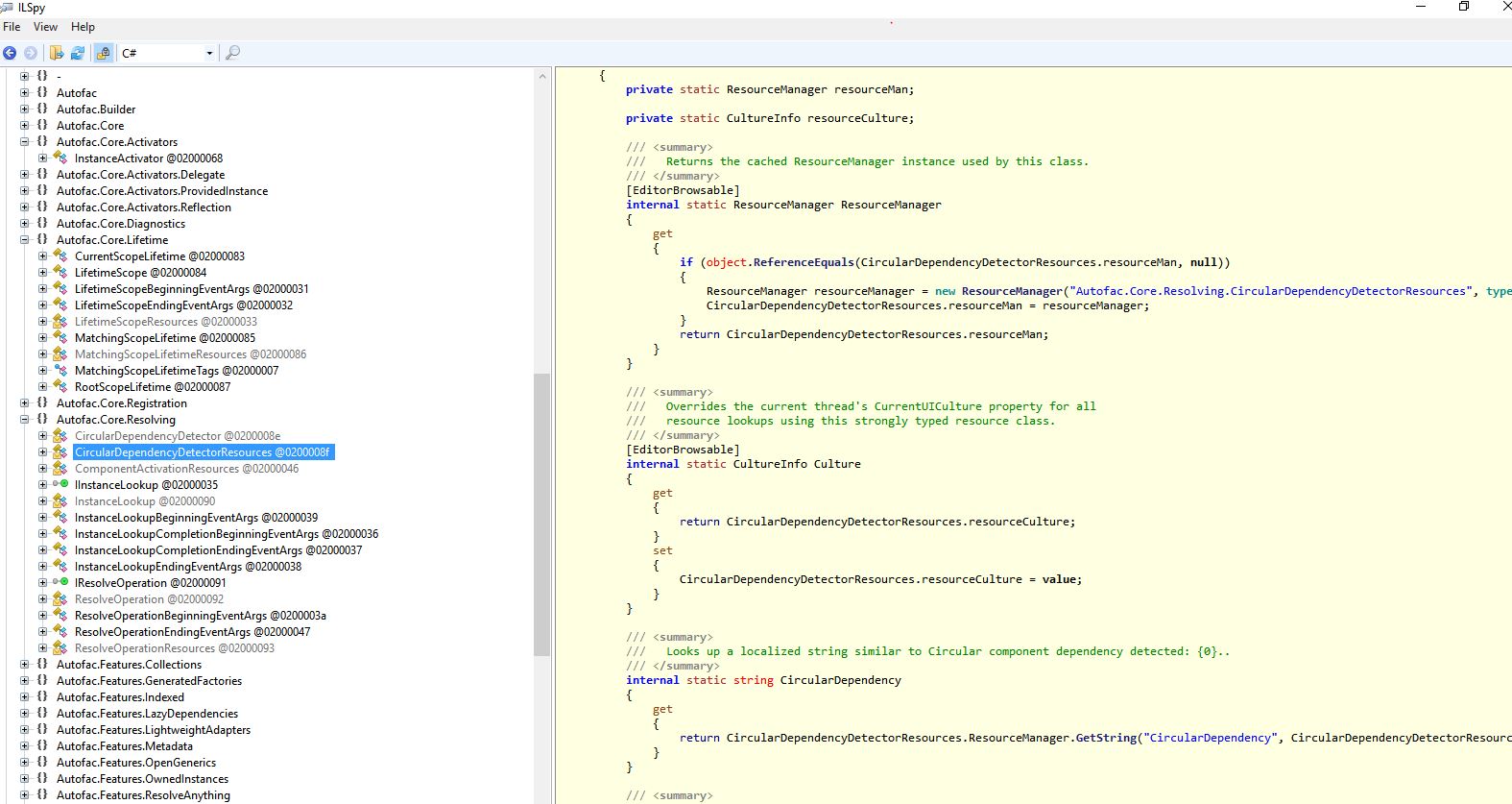
Task: Toggle the Show internal types lock button
Action: coord(104,53)
